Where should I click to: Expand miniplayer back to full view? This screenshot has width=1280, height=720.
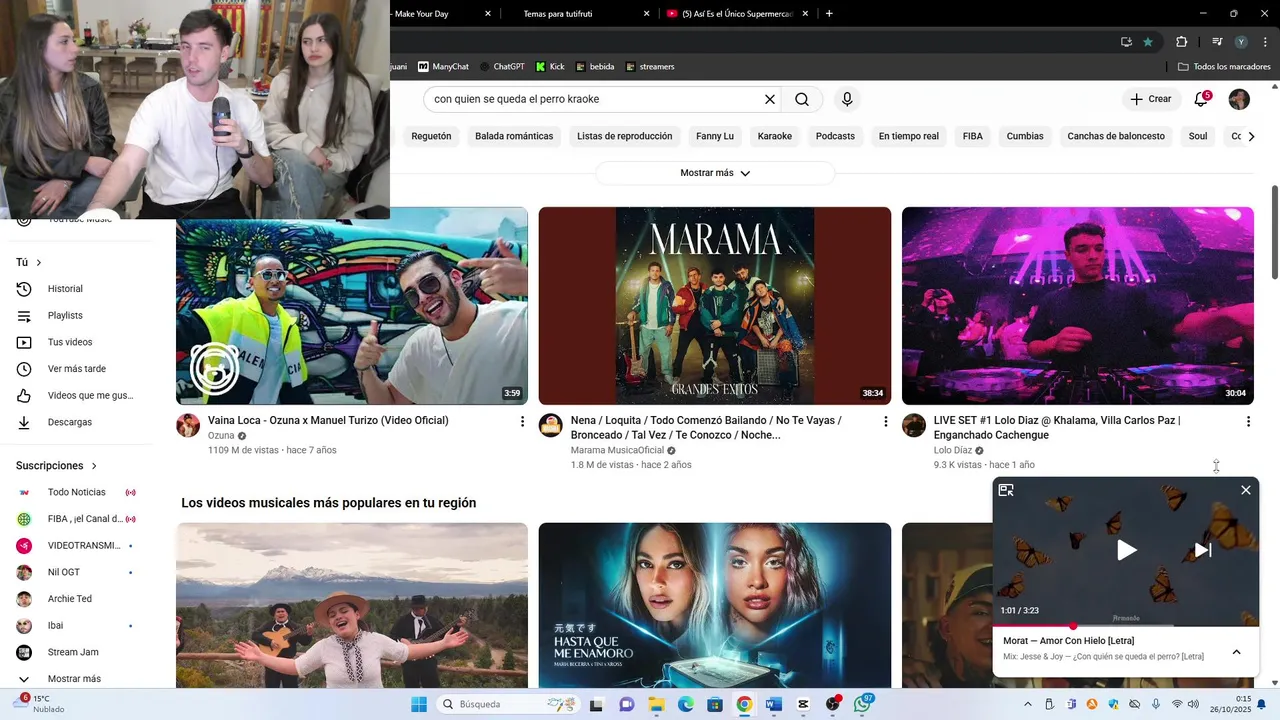1006,490
